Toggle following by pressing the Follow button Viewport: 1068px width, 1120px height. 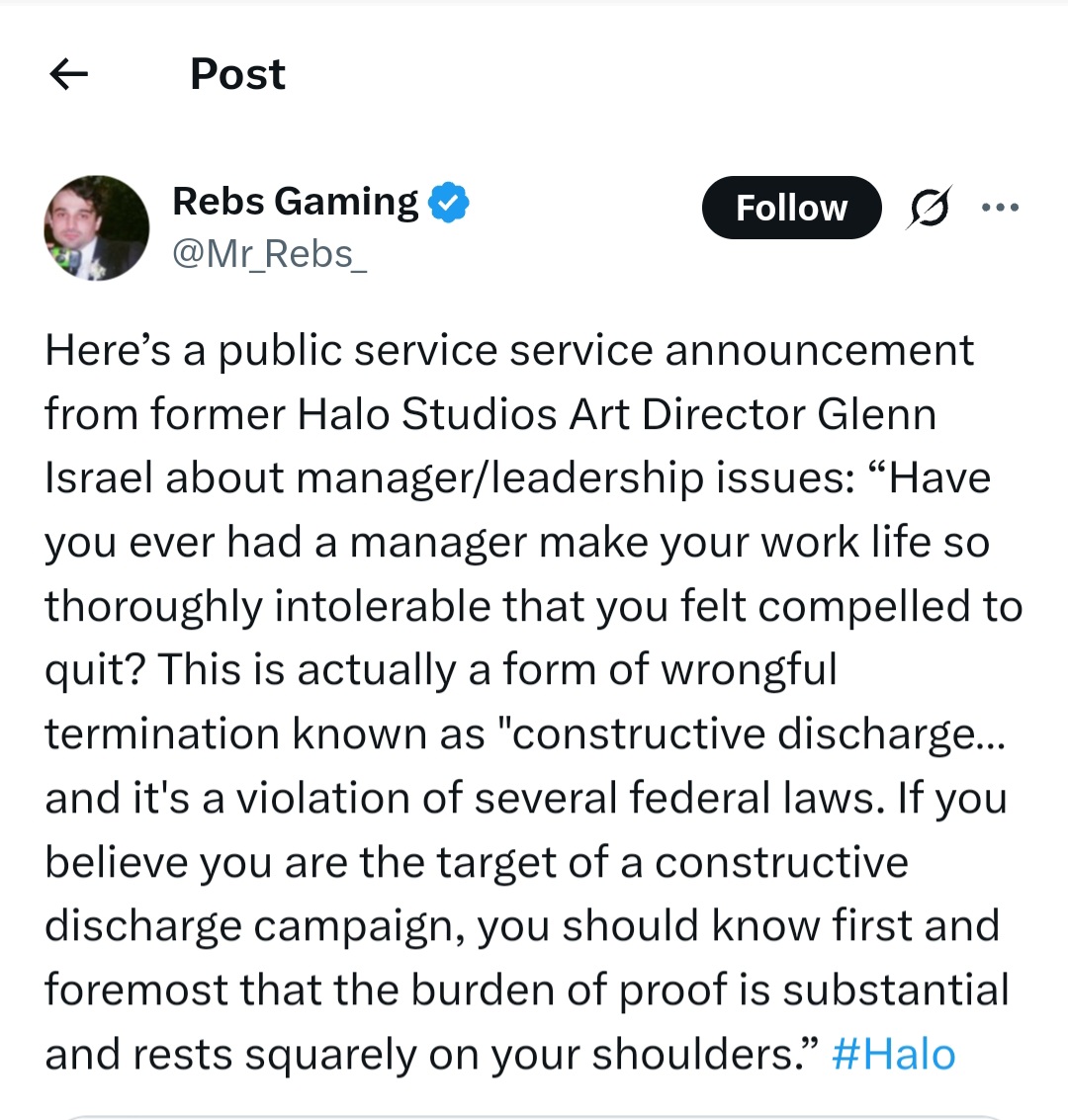point(790,207)
